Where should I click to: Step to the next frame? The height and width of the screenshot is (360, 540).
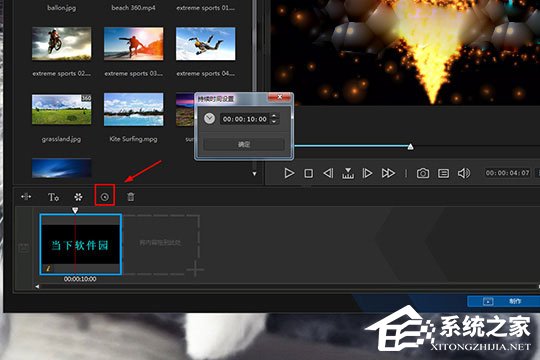(x=367, y=173)
